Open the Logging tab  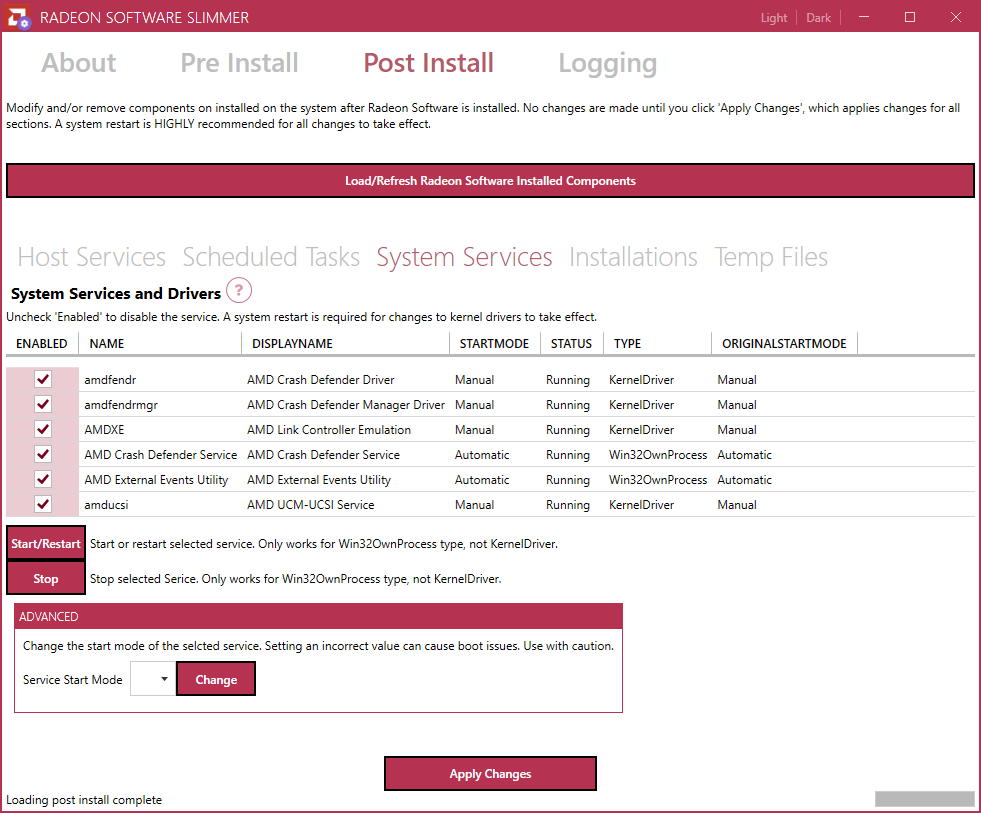[607, 64]
